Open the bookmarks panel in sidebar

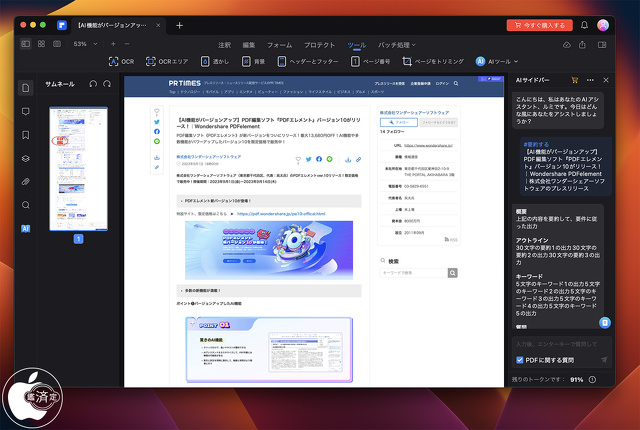tap(26, 135)
